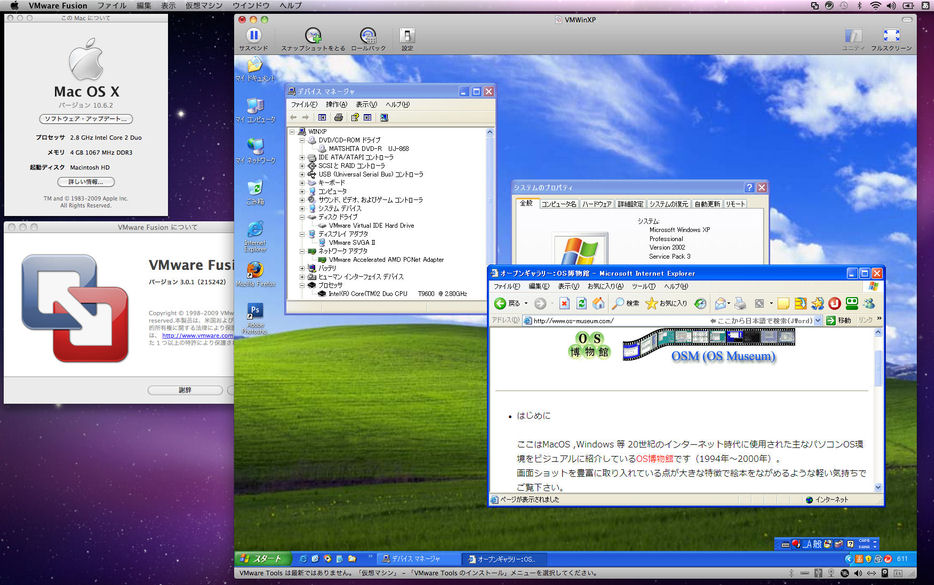Expand the IDE ATA/ATAPI controllers node
The image size is (934, 585).
coord(303,157)
